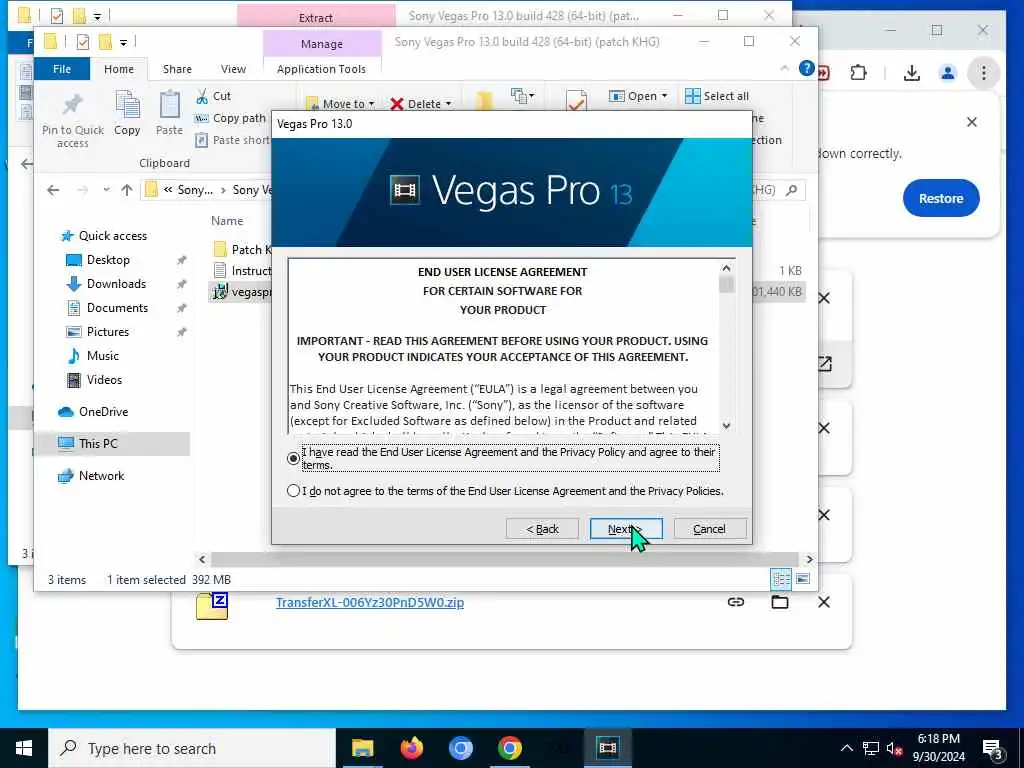This screenshot has width=1024, height=768.
Task: Open Google Chrome from the taskbar
Action: [509, 748]
